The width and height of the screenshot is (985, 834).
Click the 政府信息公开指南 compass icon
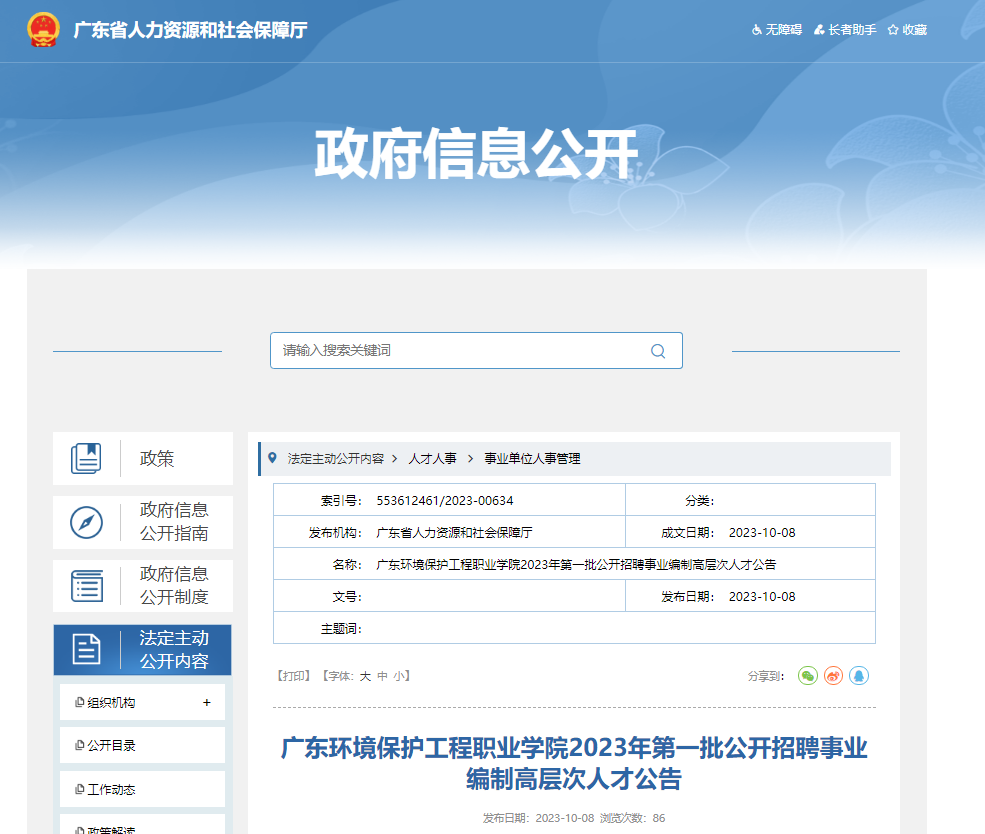[x=87, y=522]
